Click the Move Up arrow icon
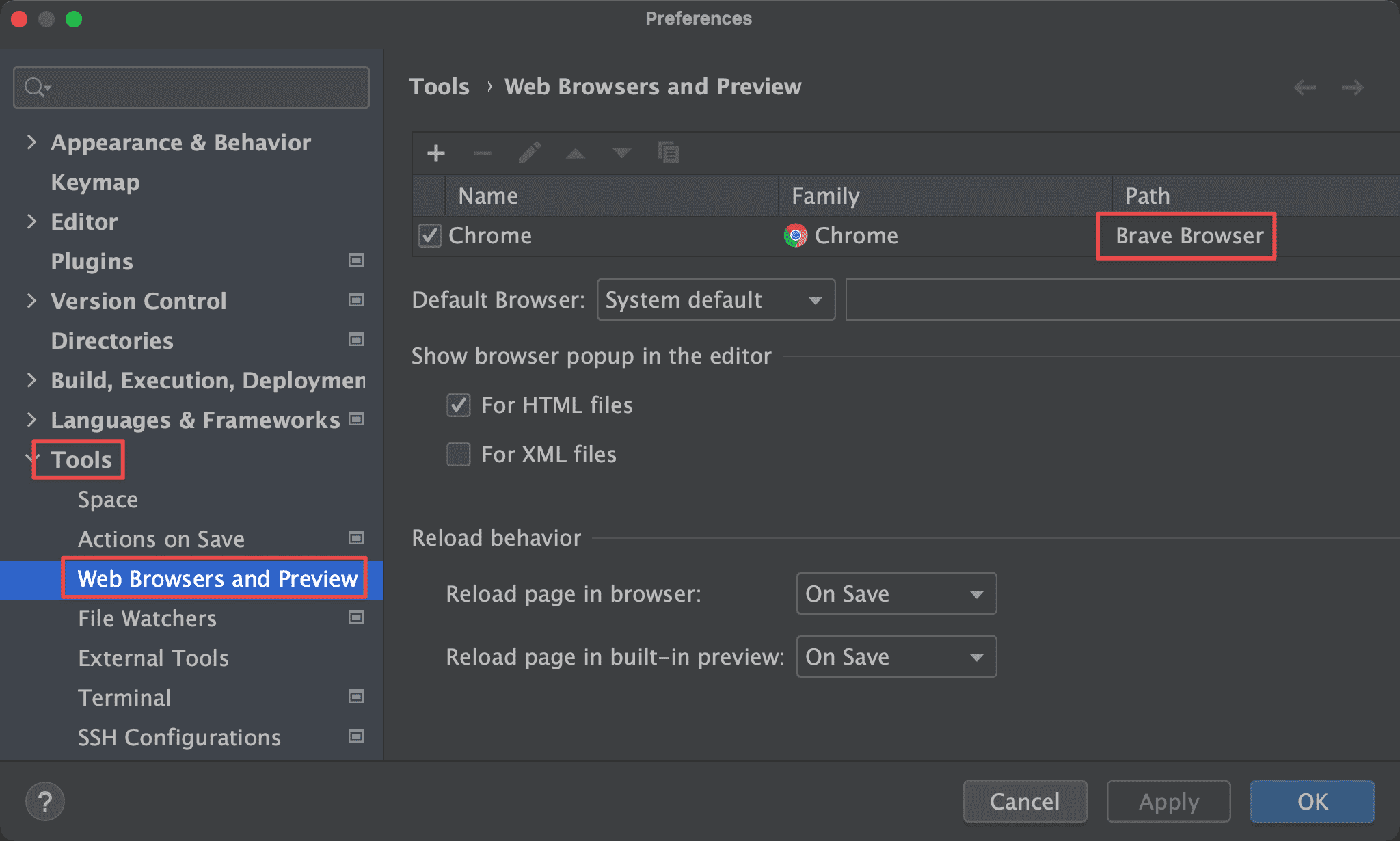Viewport: 1400px width, 841px height. (576, 153)
